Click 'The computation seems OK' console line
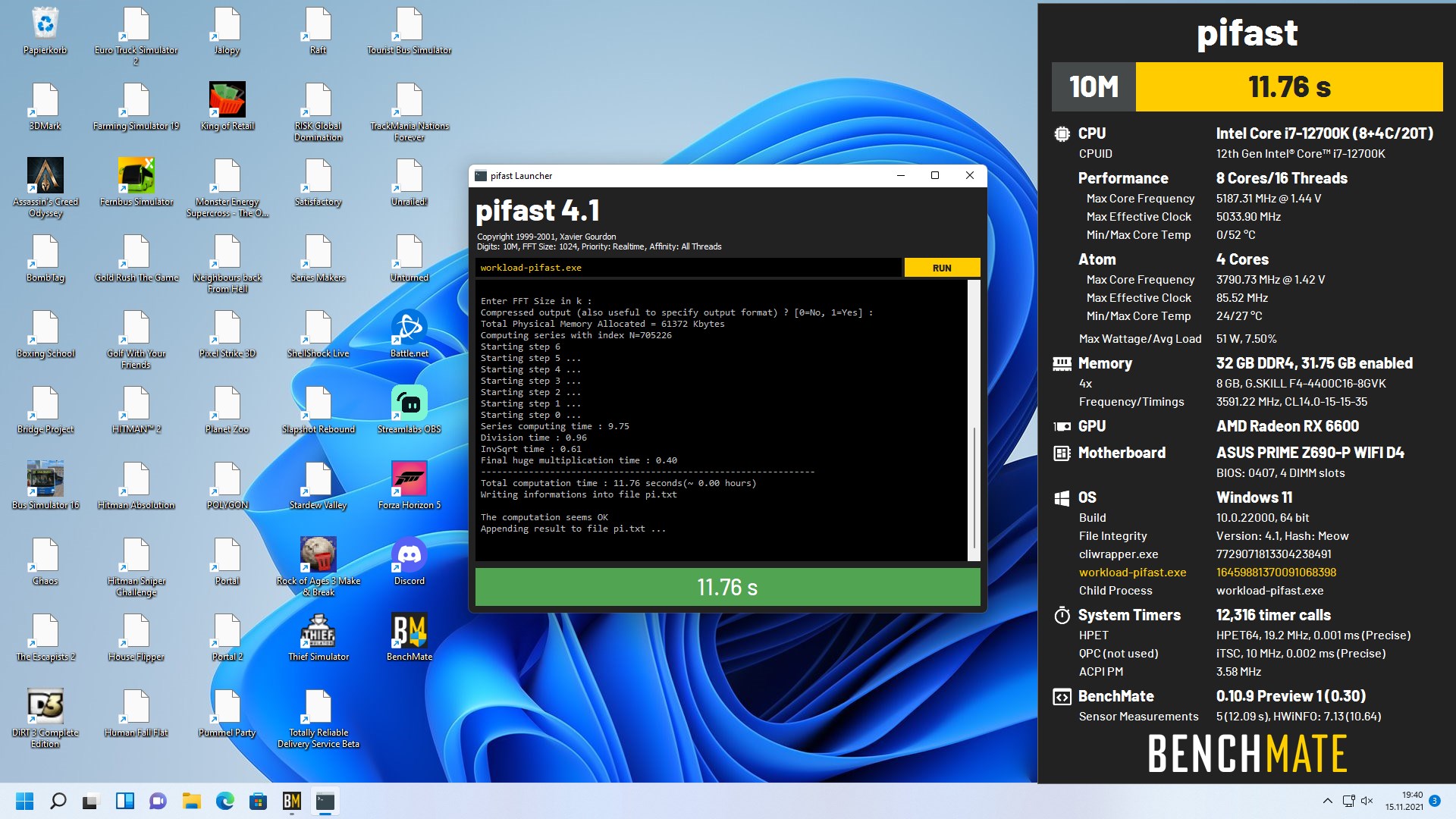The image size is (1456, 819). tap(544, 517)
